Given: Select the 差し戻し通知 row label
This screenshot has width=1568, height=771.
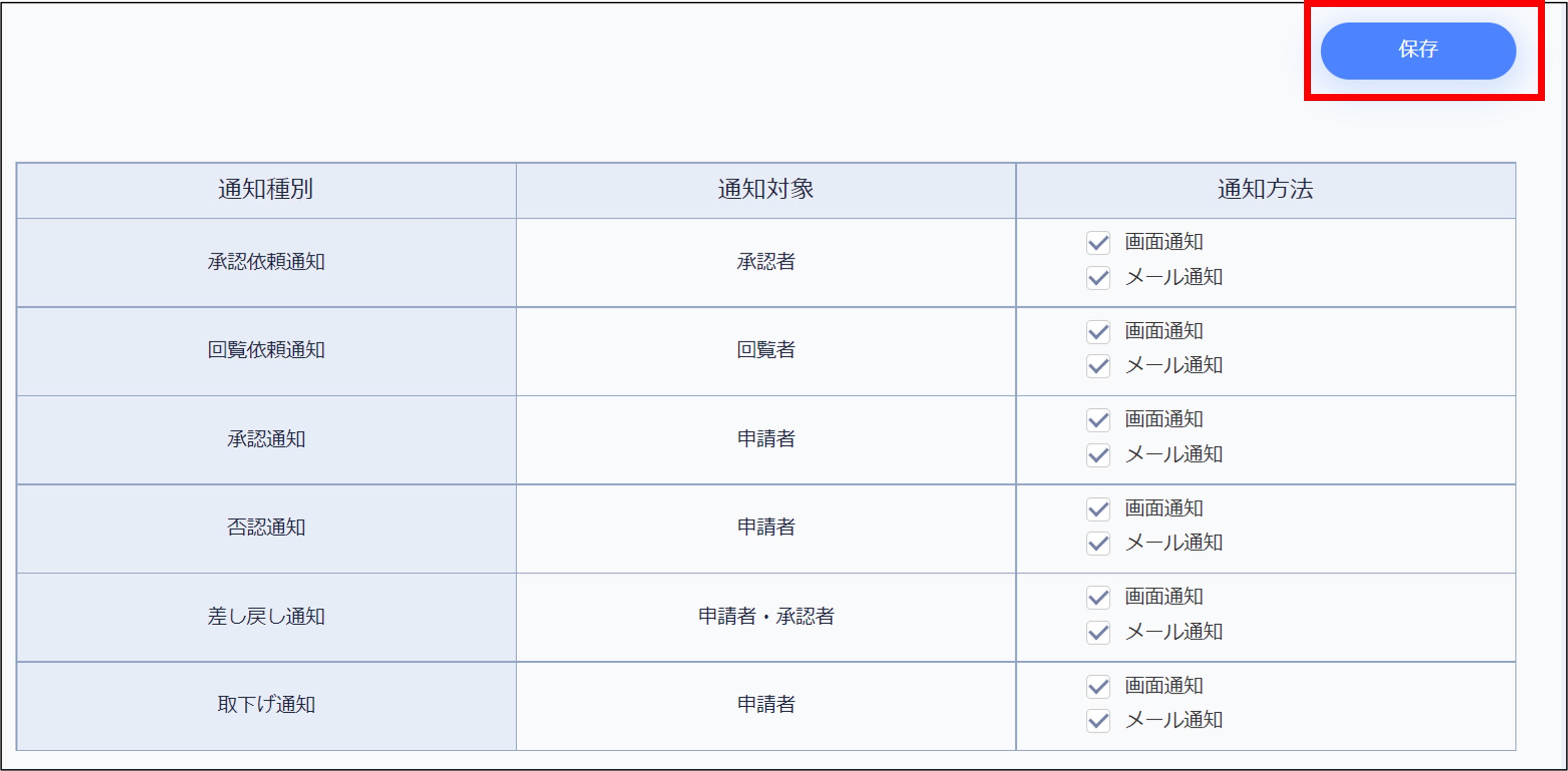Looking at the screenshot, I should [x=266, y=616].
